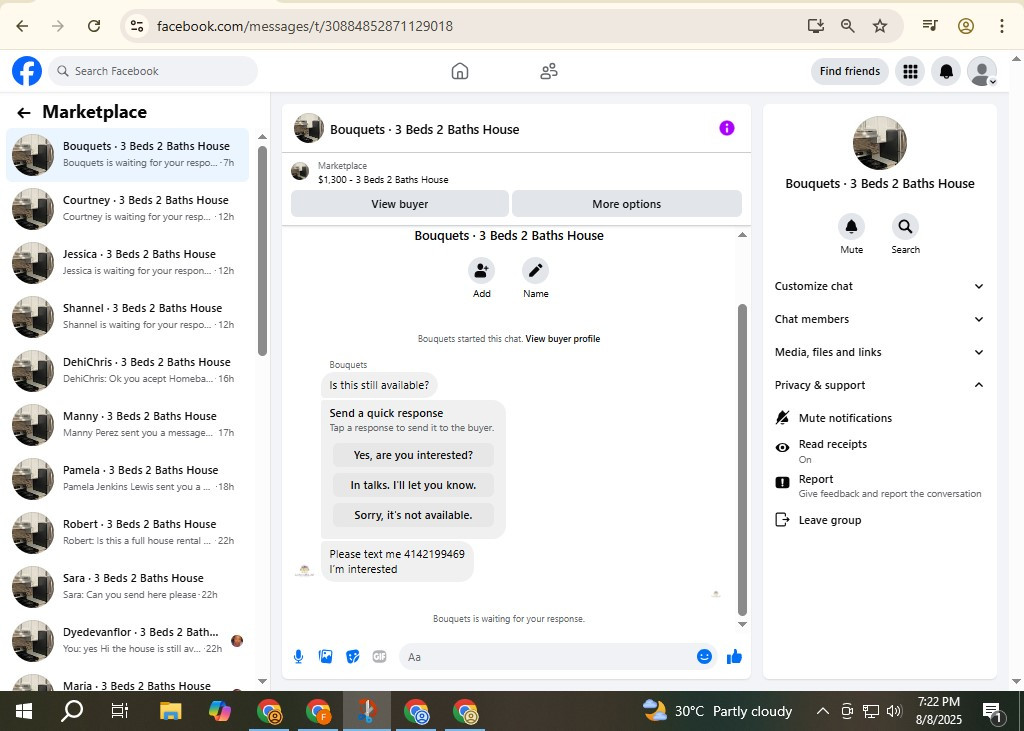Screen dimensions: 1024x731
Task: Click the browser back arrow
Action: (x=22, y=25)
